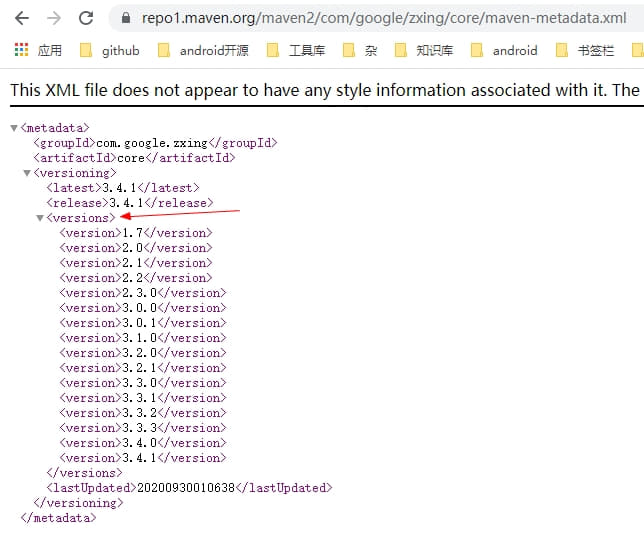Click the XML no style information notice
644x552 pixels.
[325, 90]
